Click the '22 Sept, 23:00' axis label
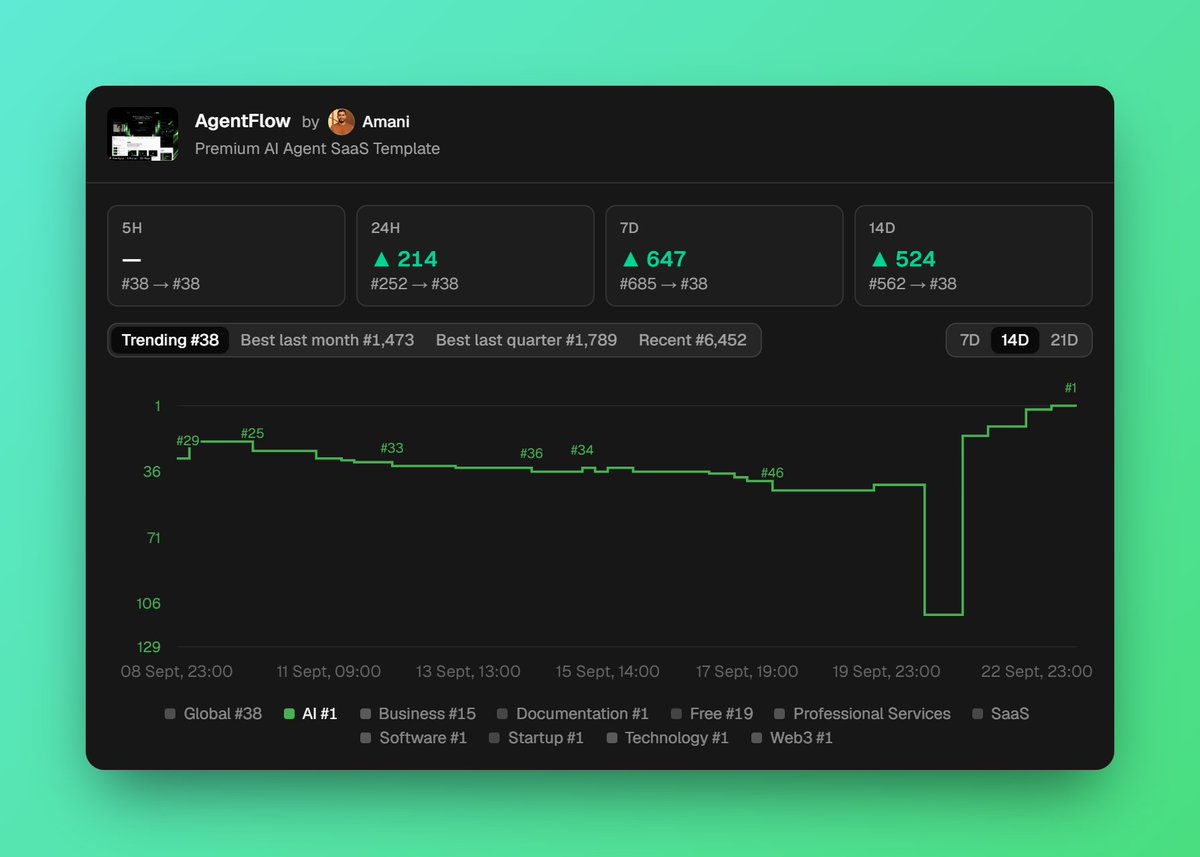The image size is (1200, 857). click(x=1036, y=671)
